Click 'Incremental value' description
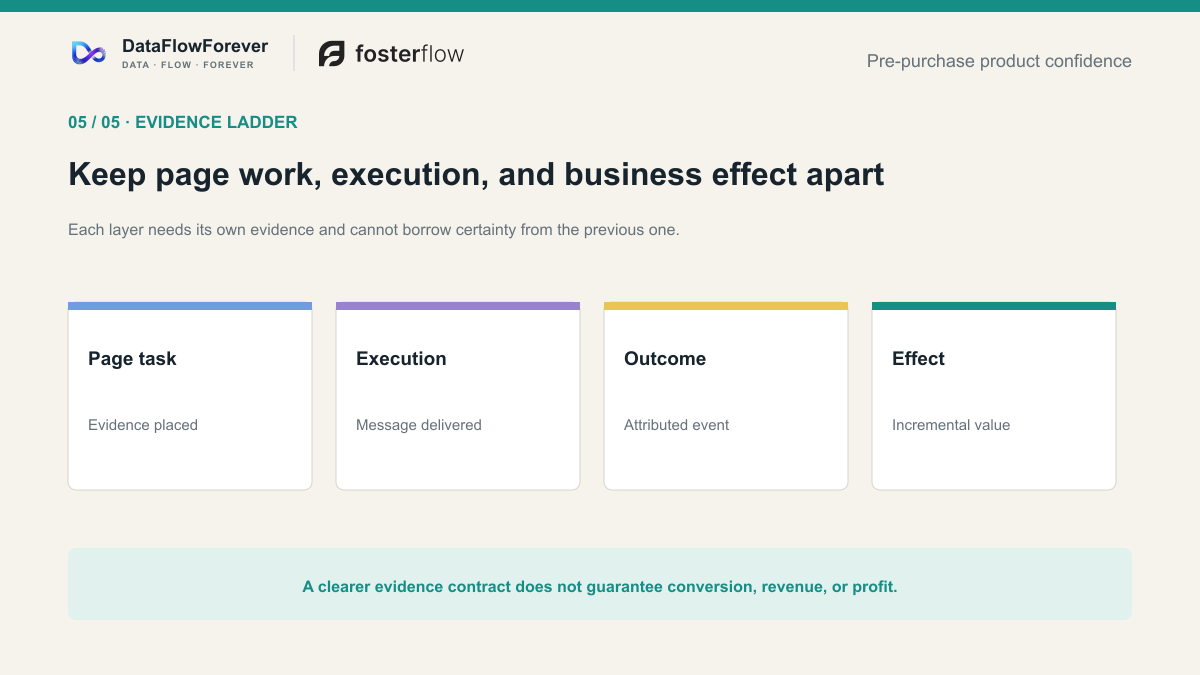 click(951, 425)
